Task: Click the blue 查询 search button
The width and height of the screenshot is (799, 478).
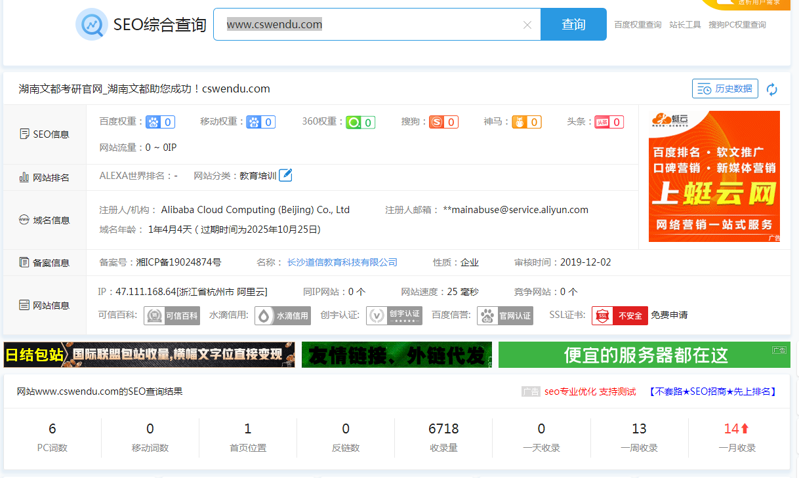Action: click(x=573, y=24)
